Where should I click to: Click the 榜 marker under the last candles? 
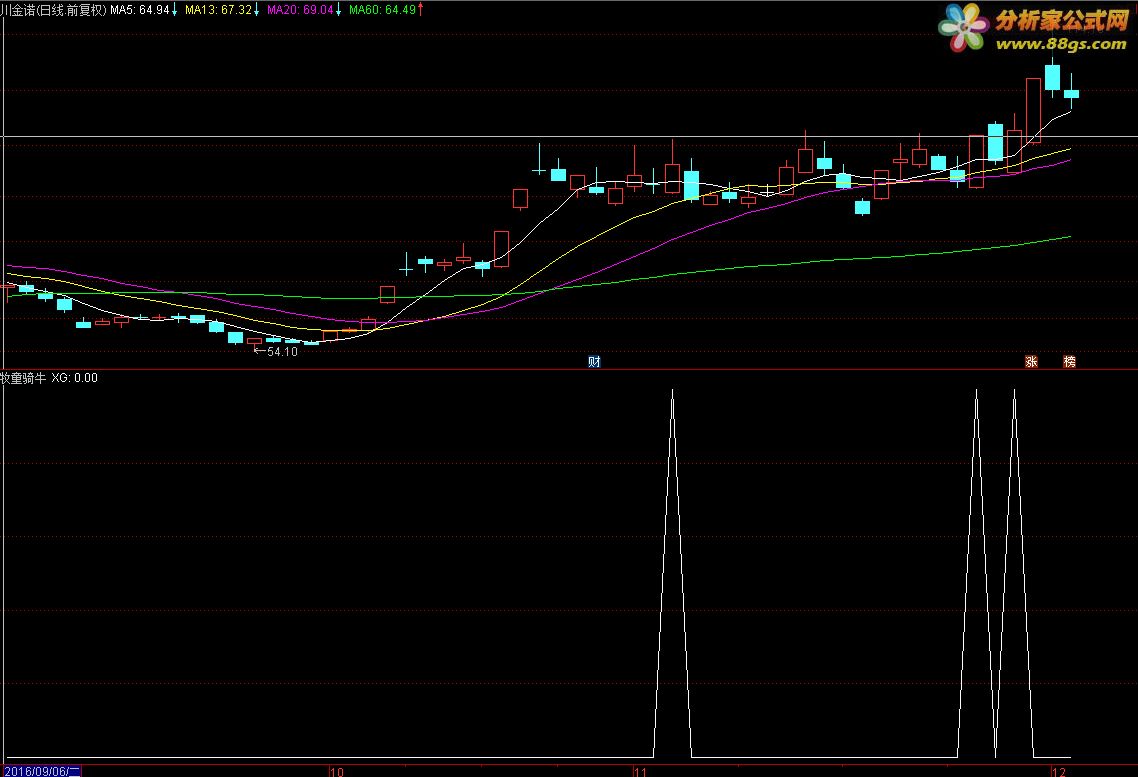pos(1069,361)
